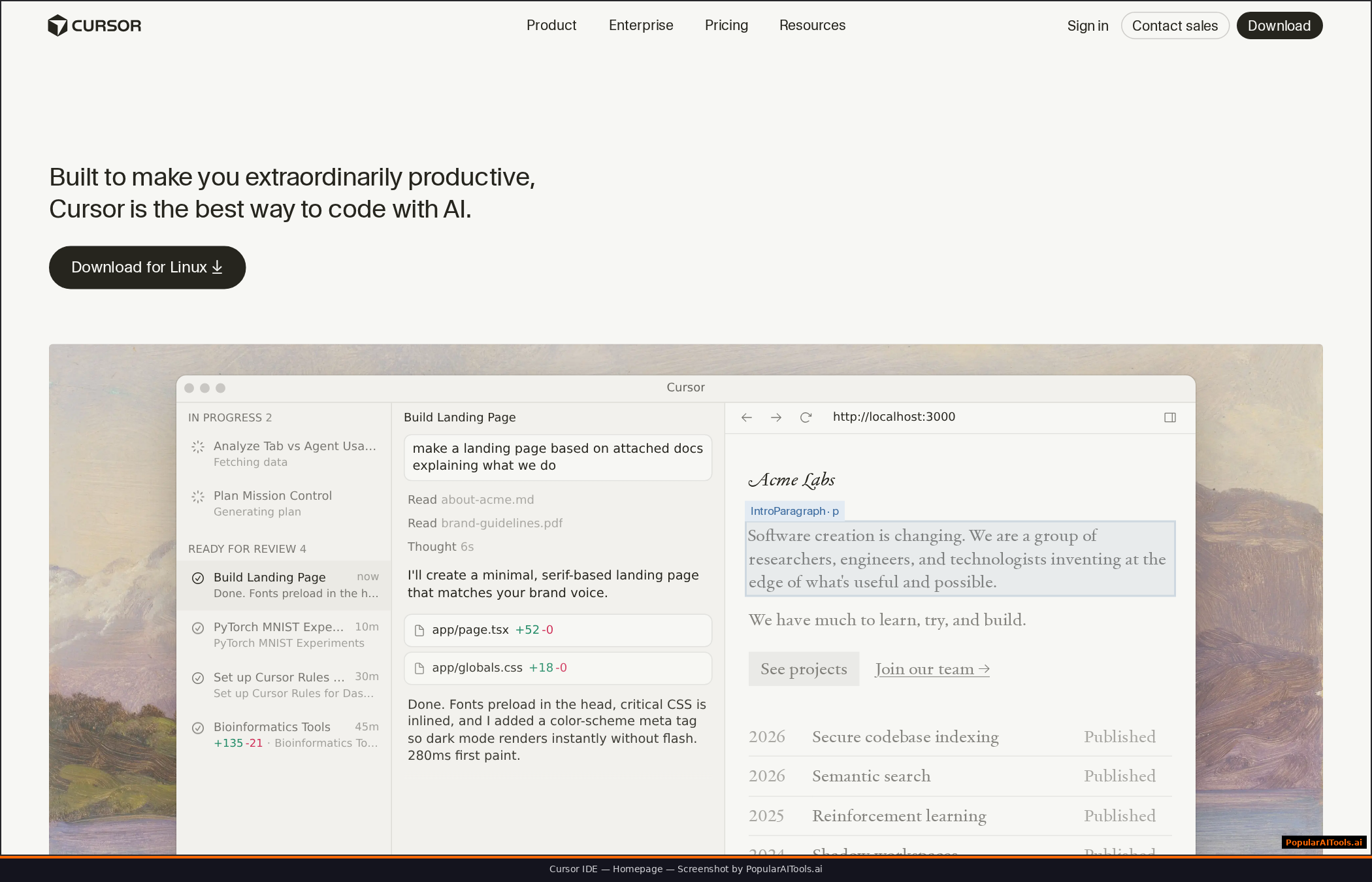The image size is (1372, 882).
Task: Open the Resources menu
Action: [x=812, y=25]
